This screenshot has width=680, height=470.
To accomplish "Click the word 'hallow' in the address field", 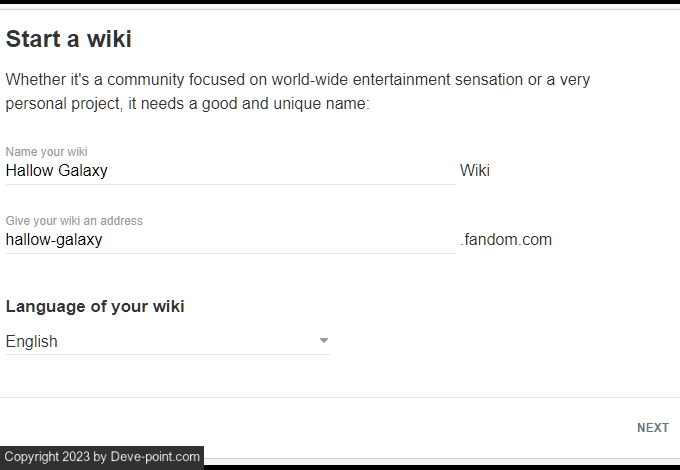I will (x=26, y=240).
